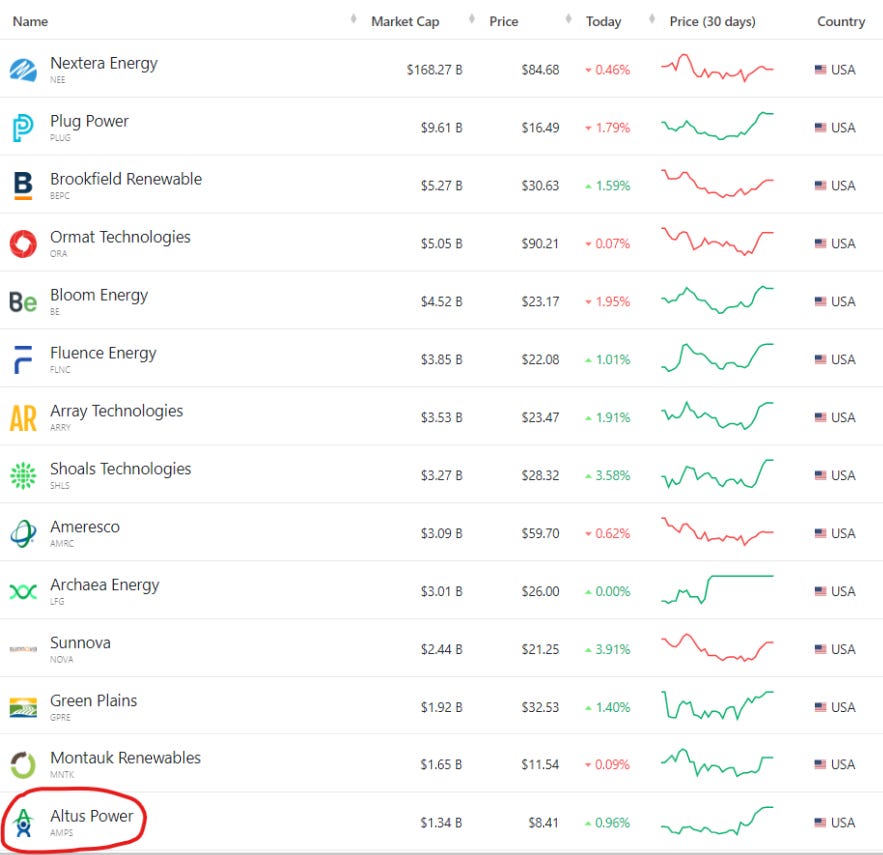Click the Fluence Energy logo icon

(23, 360)
